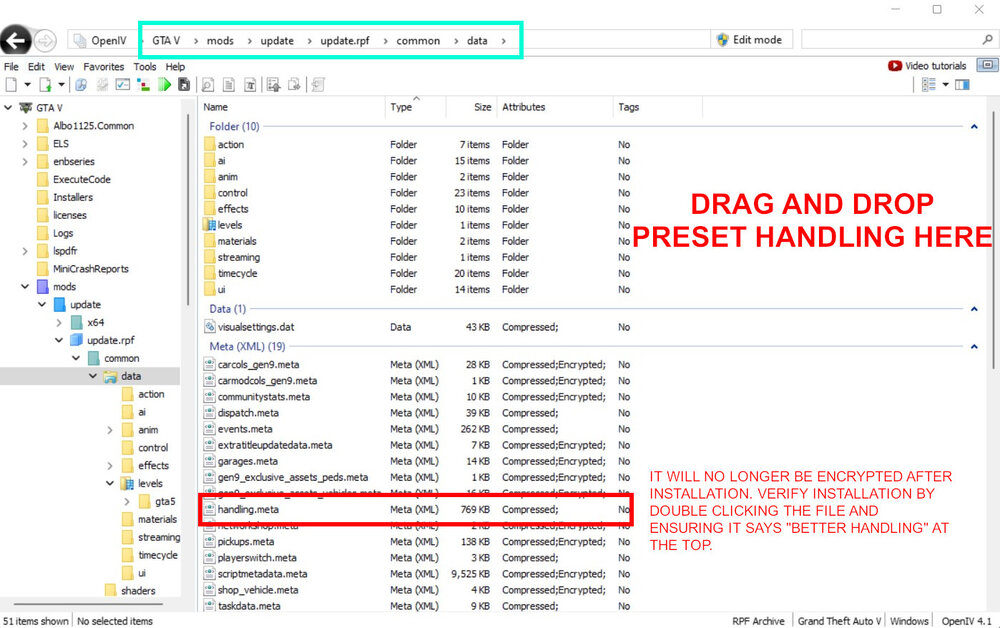The image size is (1000, 628).
Task: Open the dropdown arrow next to New icon
Action: click(27, 84)
